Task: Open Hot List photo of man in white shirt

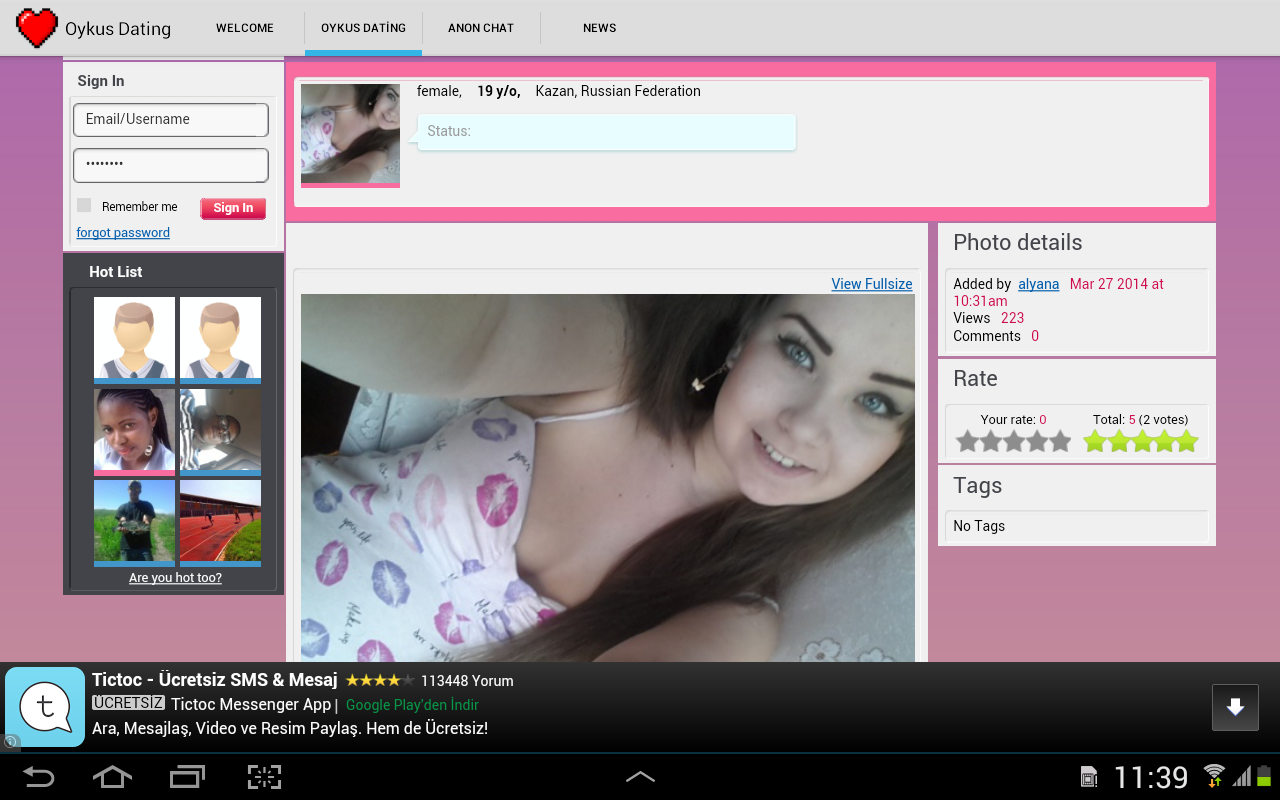Action: (x=220, y=432)
